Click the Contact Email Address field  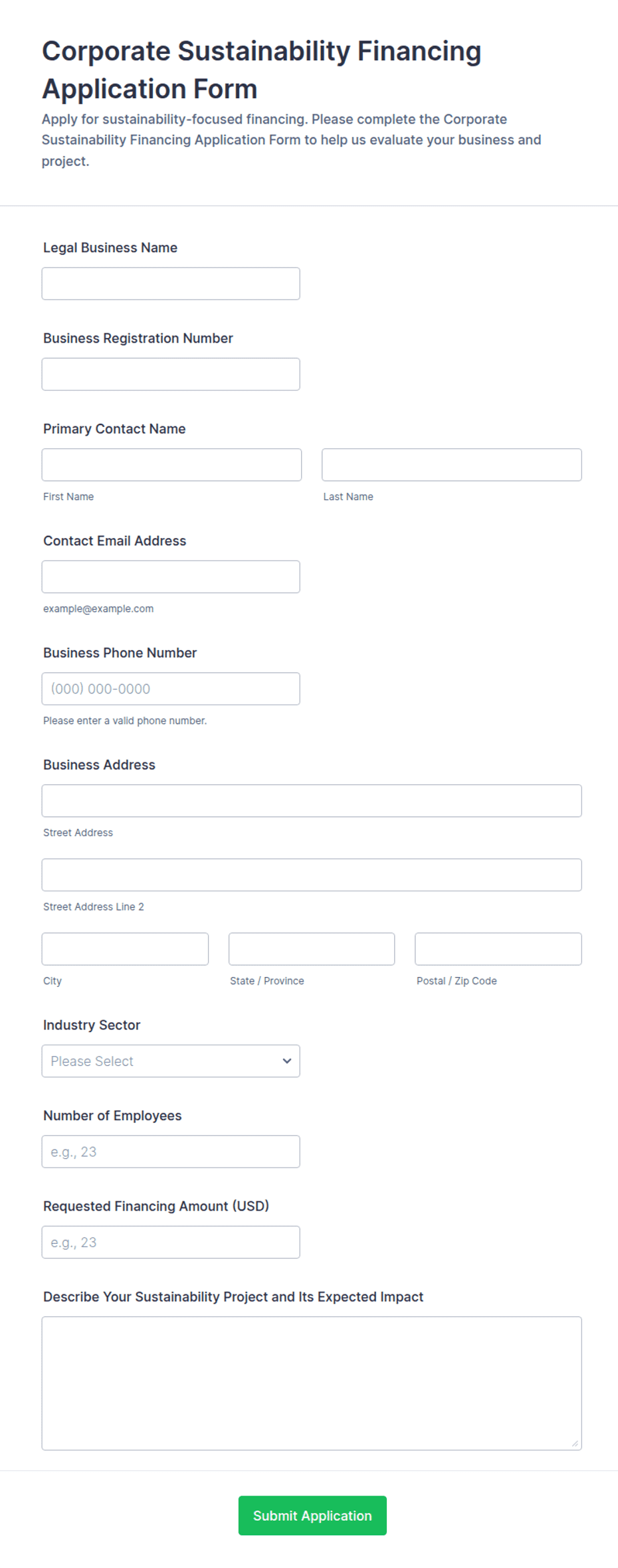click(x=171, y=576)
